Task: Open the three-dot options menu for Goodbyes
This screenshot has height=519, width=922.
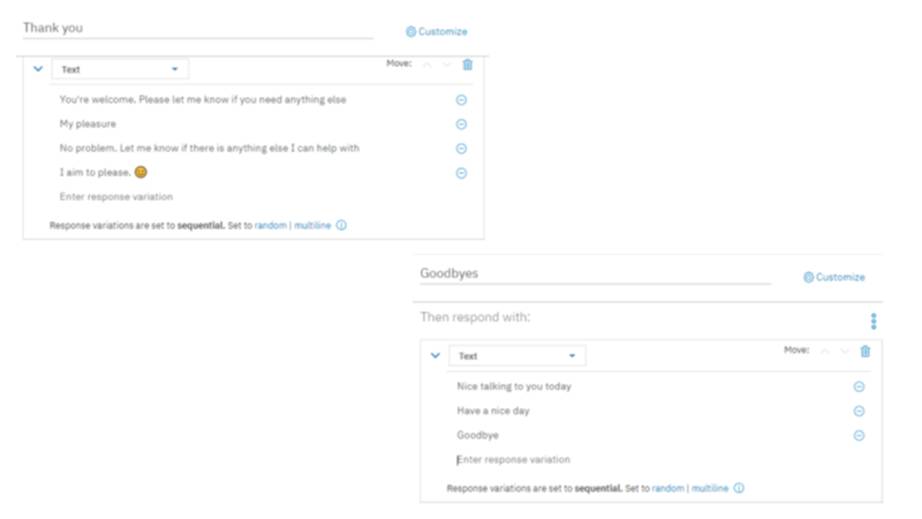Action: click(874, 321)
